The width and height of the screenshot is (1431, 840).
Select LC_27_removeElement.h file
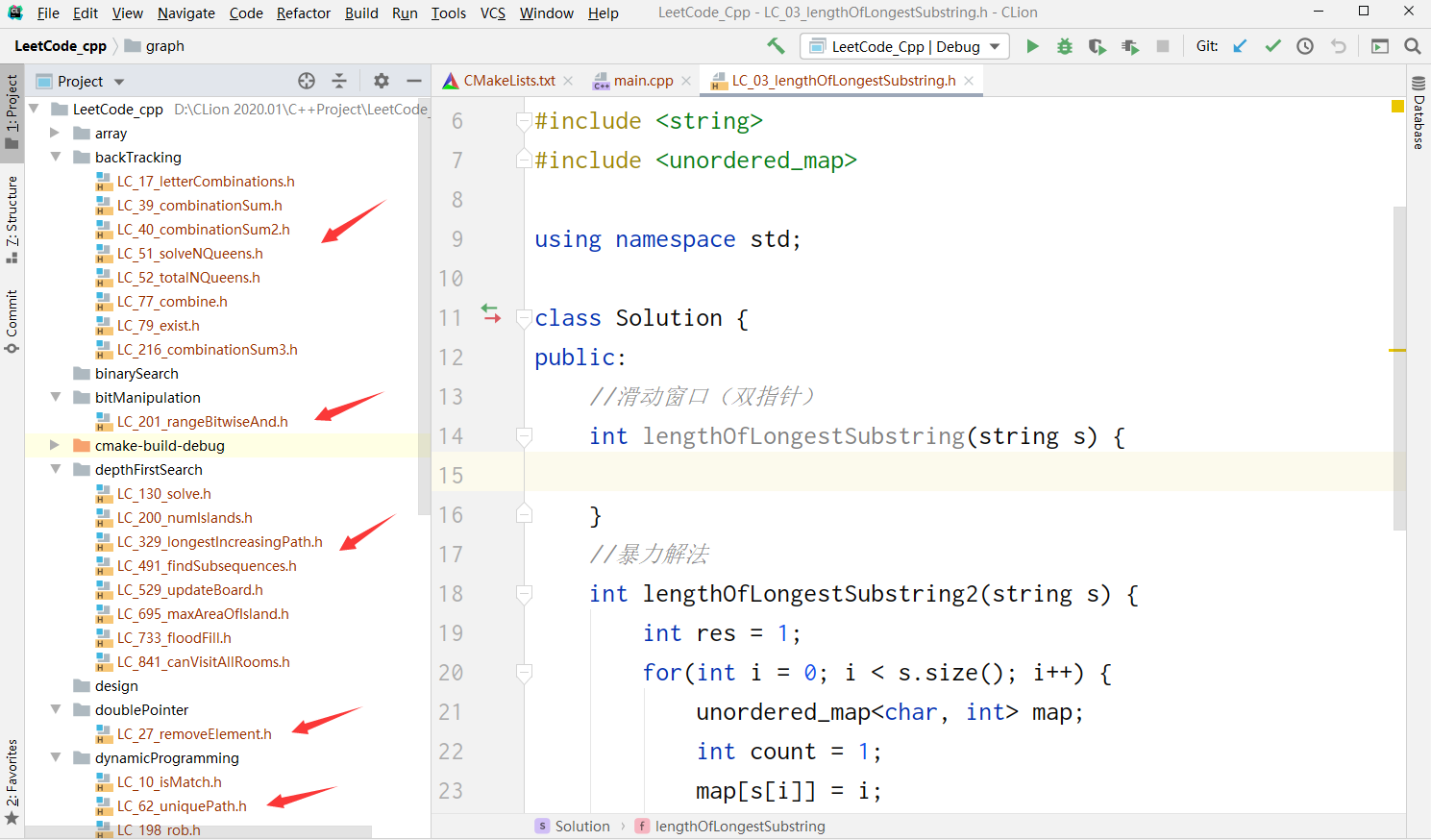[x=194, y=733]
